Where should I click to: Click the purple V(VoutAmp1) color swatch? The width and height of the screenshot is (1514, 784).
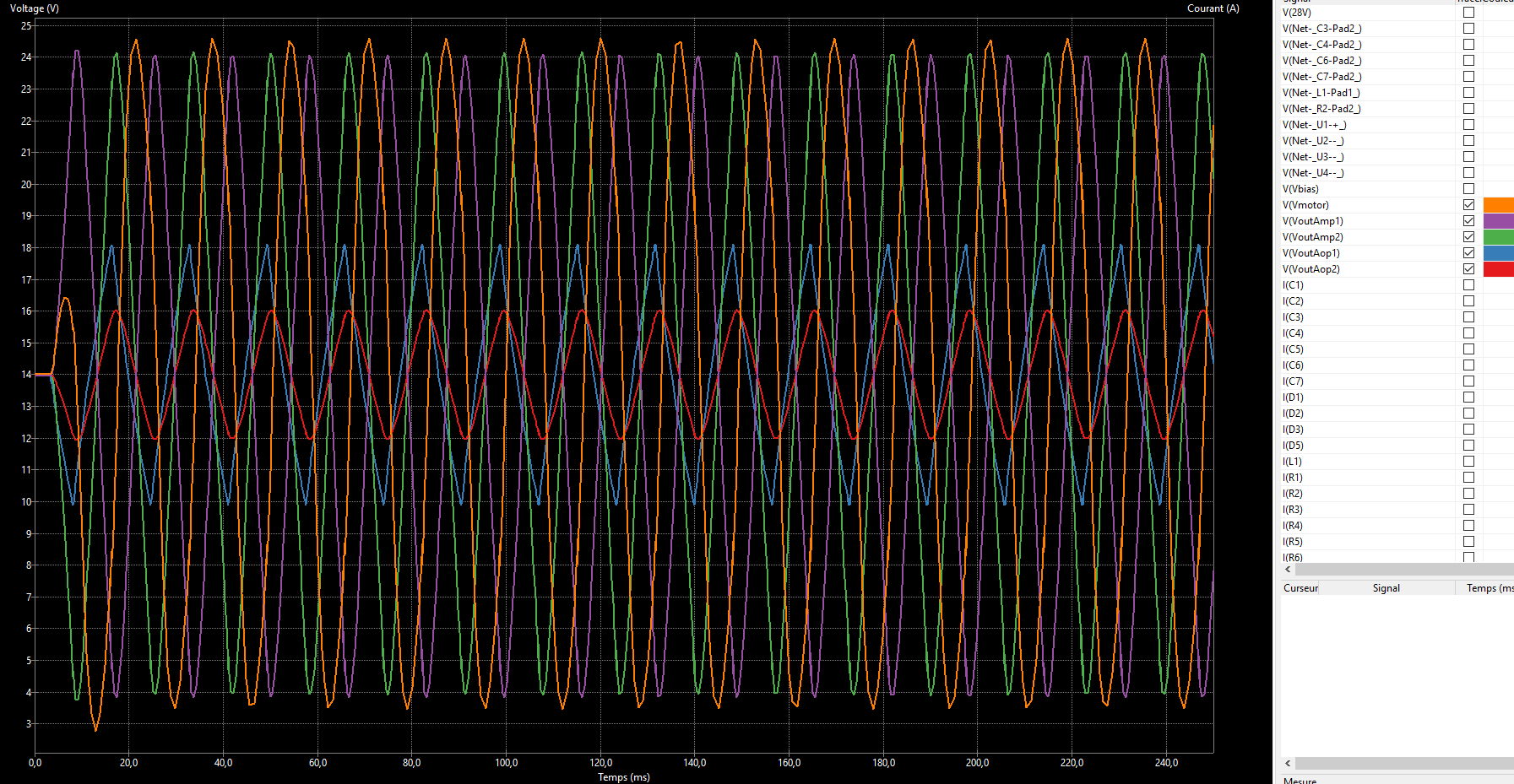coord(1499,221)
